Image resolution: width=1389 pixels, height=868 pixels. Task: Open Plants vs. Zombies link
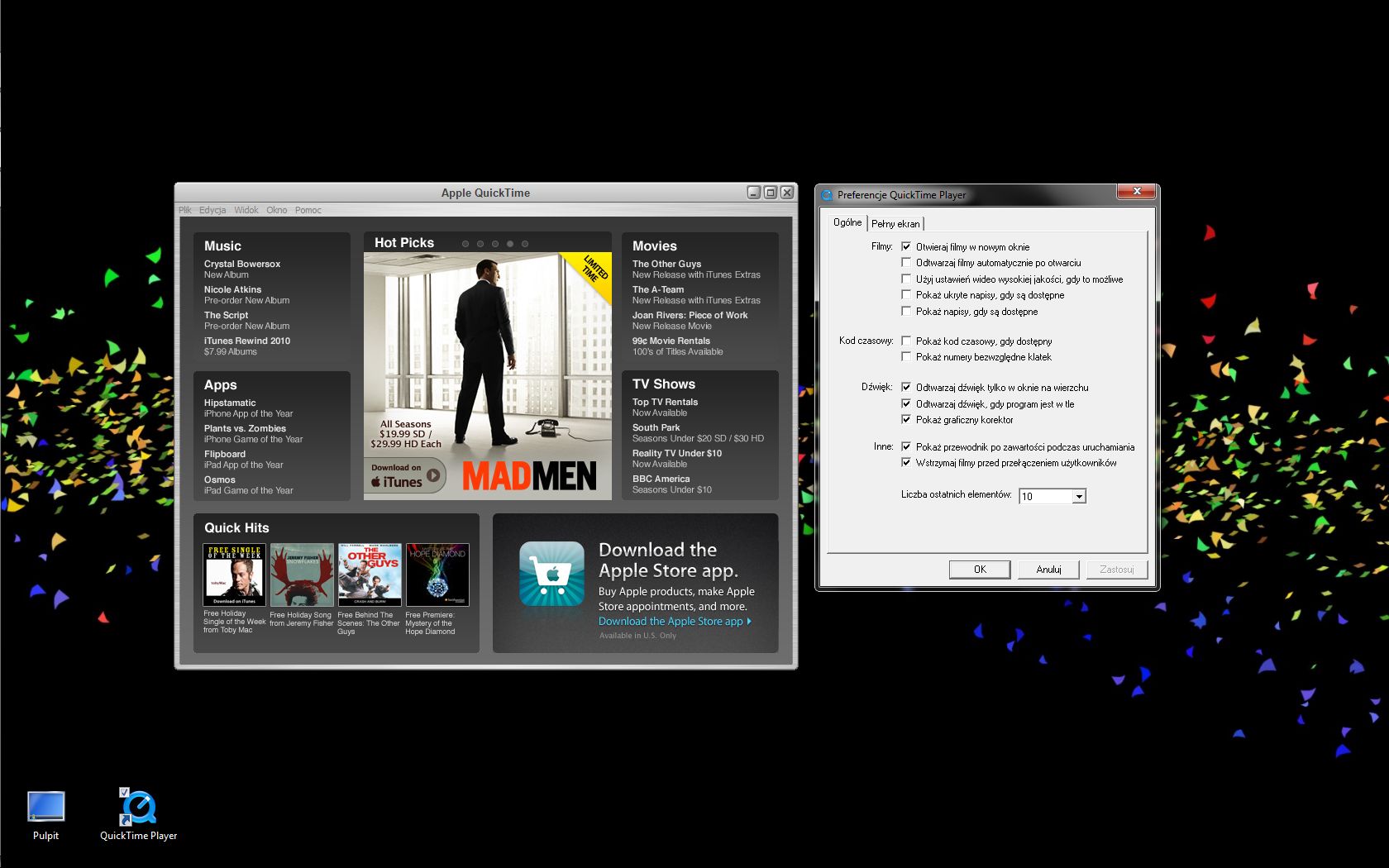click(253, 433)
